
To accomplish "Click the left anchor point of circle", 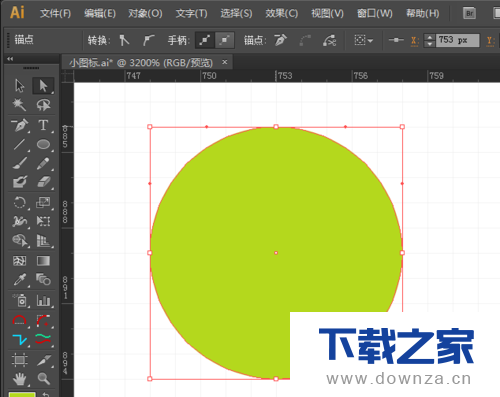I will (x=150, y=253).
